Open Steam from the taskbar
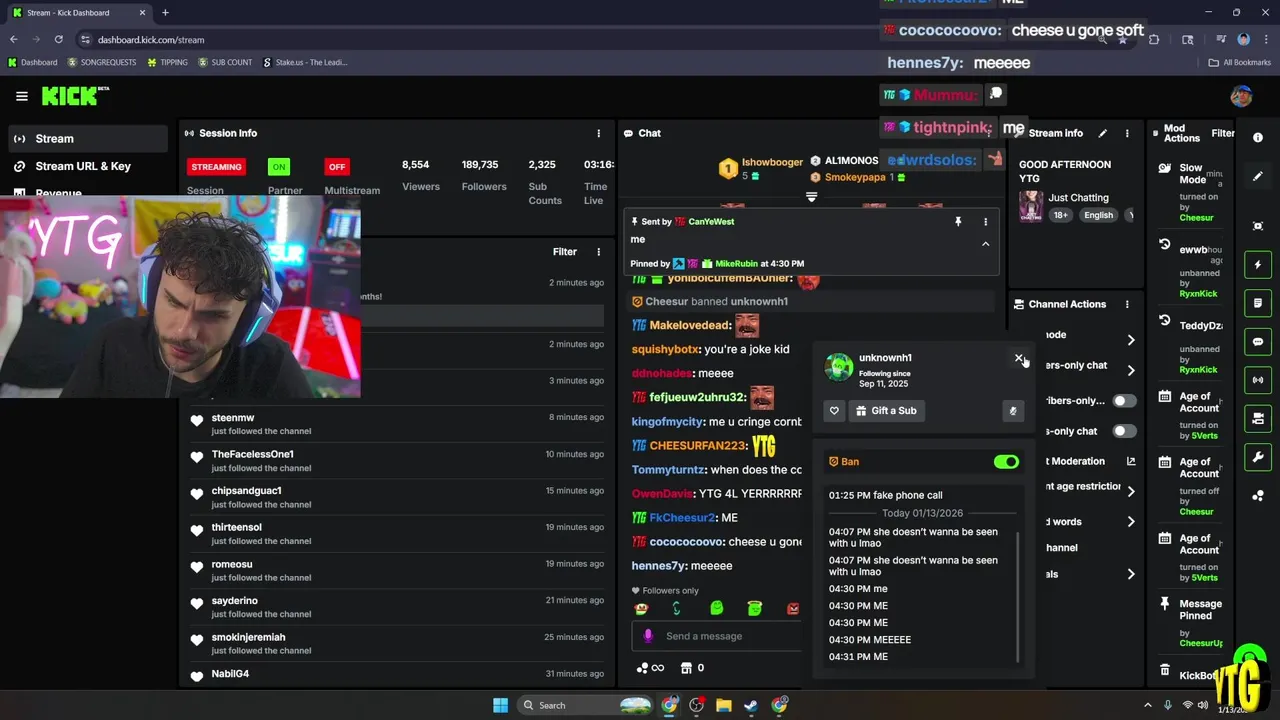Viewport: 1280px width, 720px height. click(751, 705)
